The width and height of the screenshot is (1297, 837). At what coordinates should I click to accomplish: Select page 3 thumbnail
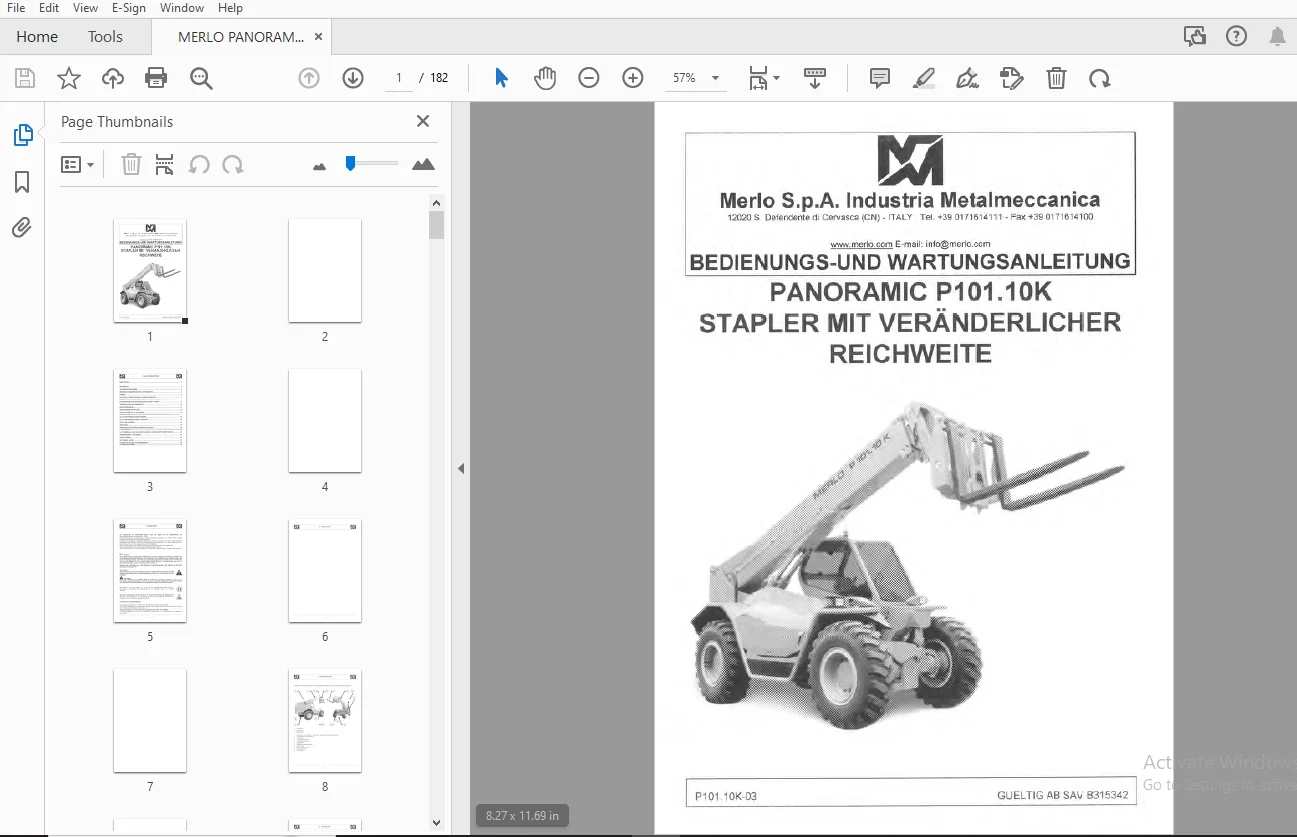(150, 421)
